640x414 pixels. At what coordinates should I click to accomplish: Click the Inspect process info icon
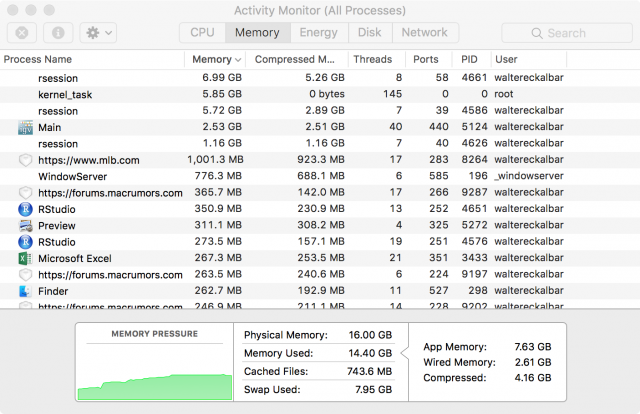[x=57, y=32]
